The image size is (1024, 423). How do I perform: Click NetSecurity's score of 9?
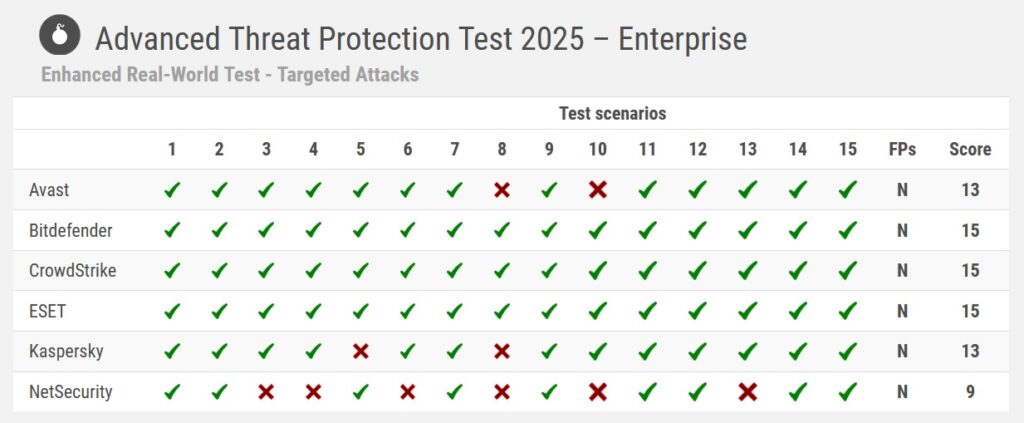pos(970,392)
